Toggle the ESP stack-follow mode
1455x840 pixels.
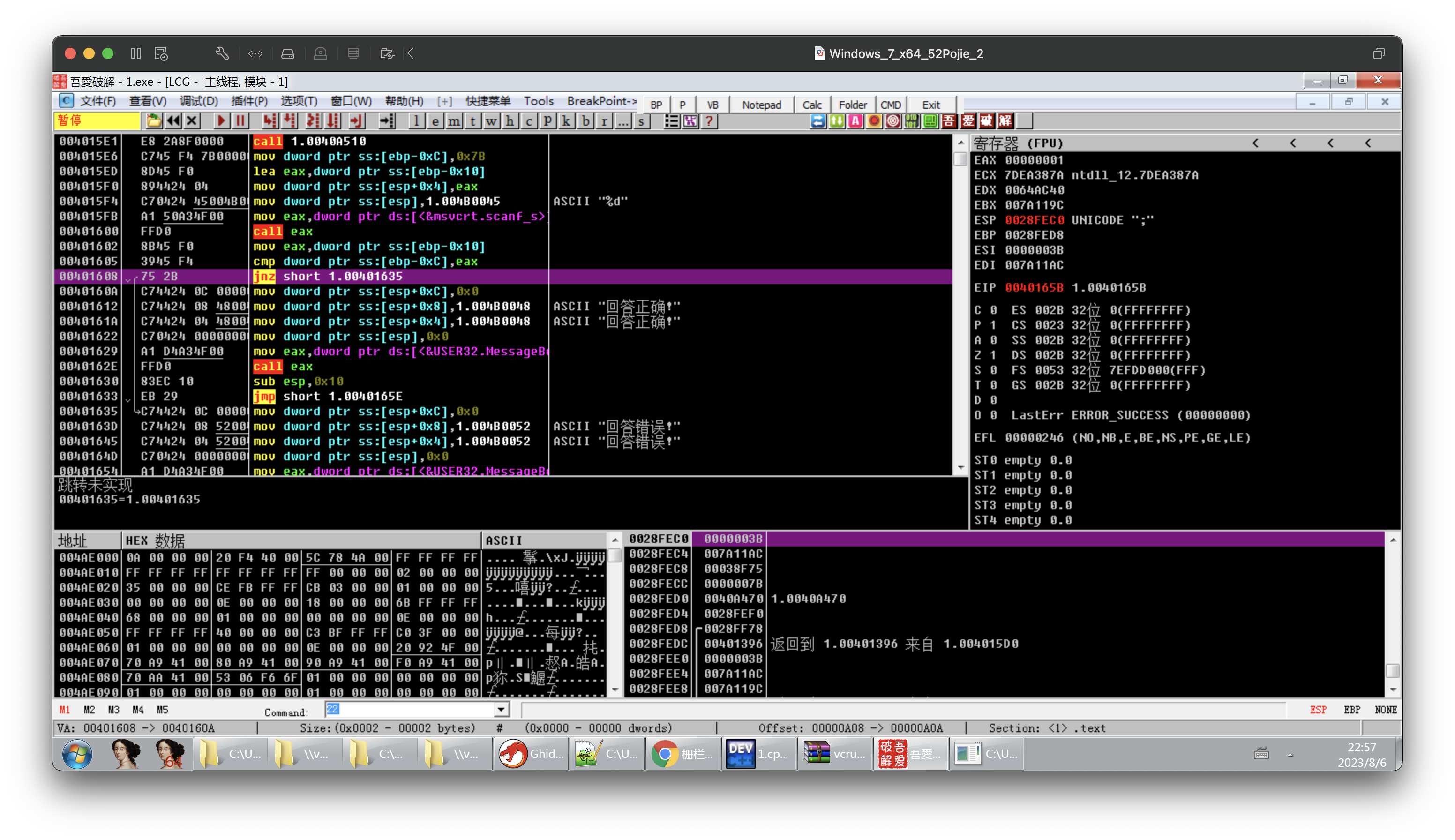1318,710
